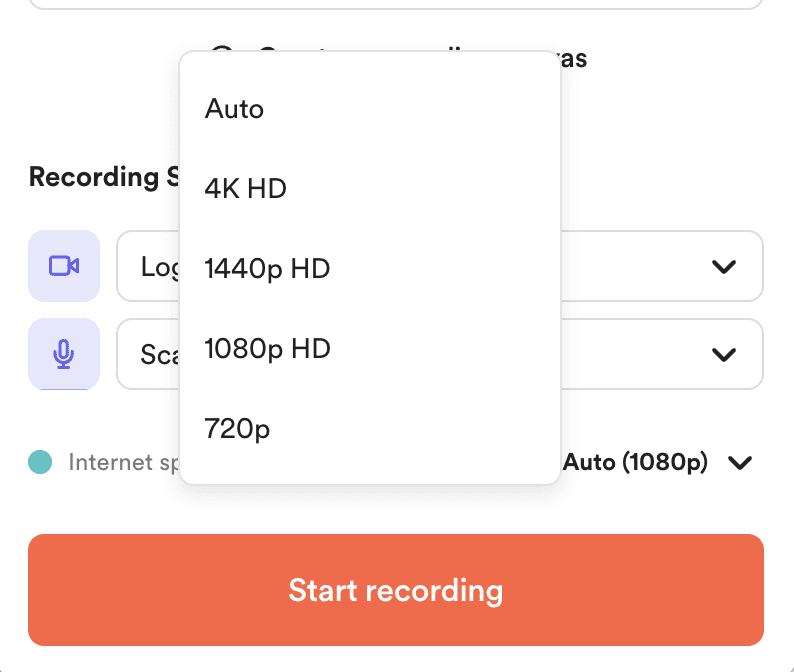The width and height of the screenshot is (794, 672).
Task: Choose 720p from quality list
Action: [237, 428]
